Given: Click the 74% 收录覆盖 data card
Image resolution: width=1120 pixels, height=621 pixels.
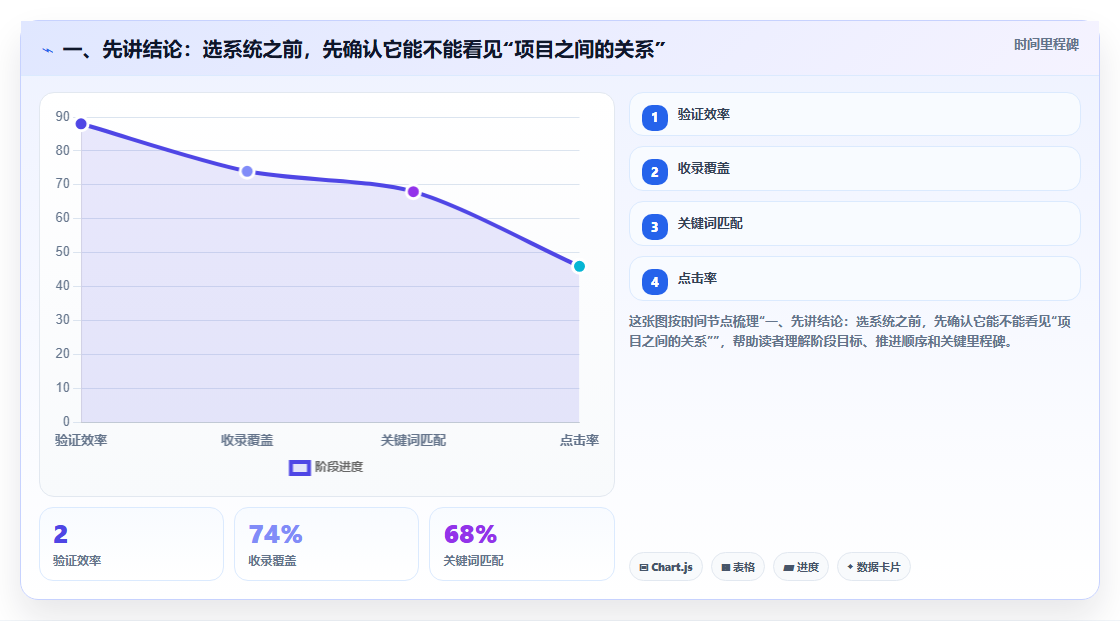Looking at the screenshot, I should (326, 544).
